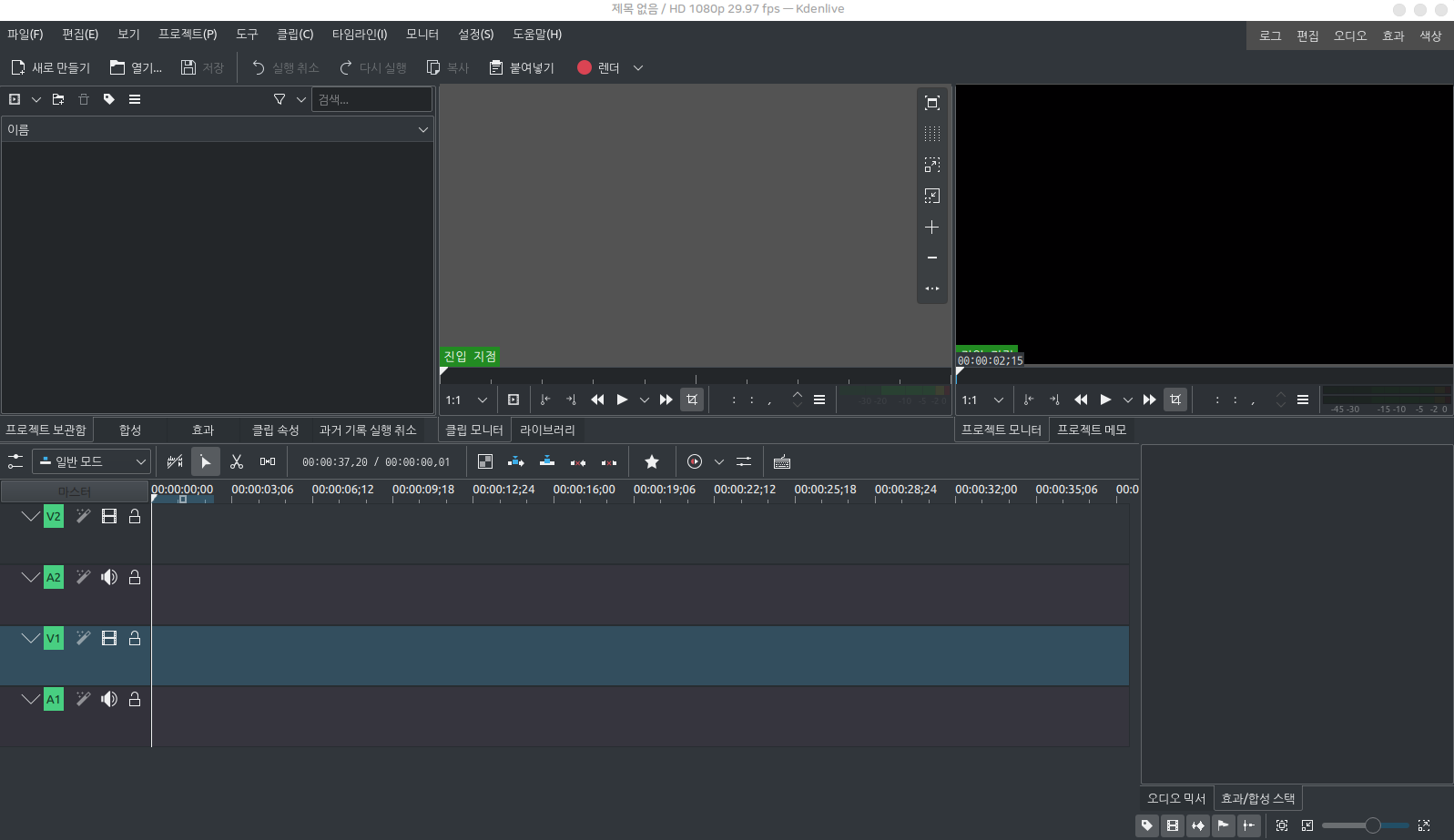
Task: Select the razor (scissors) tool
Action: (237, 462)
